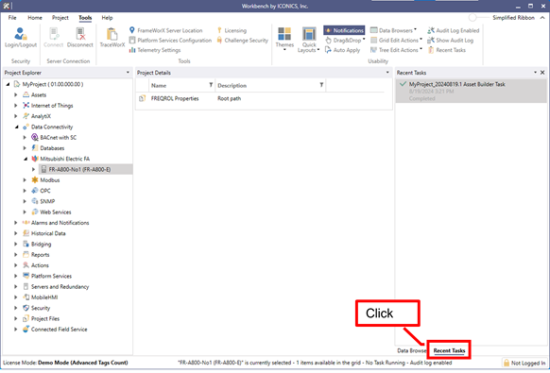Collapse the MyProject root node
This screenshot has width=550, height=373.
[x=8, y=84]
